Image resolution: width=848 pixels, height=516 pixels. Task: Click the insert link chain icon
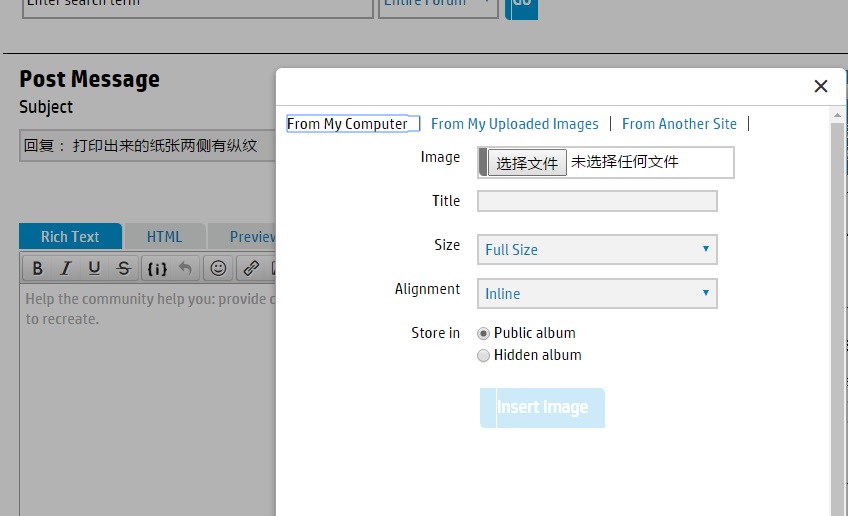click(x=251, y=268)
